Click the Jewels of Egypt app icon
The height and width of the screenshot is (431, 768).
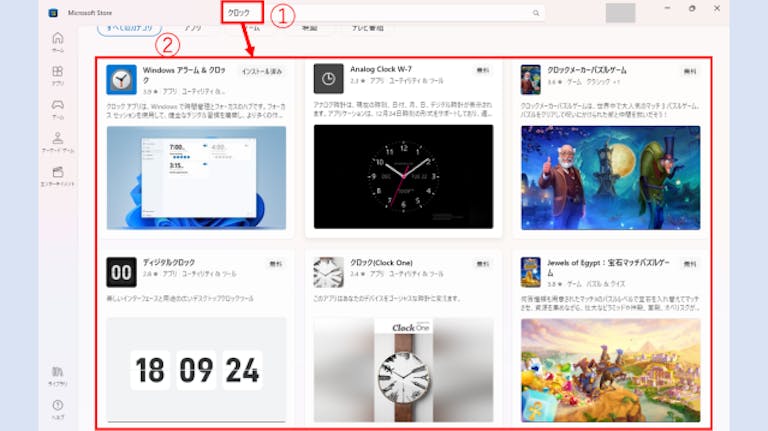coord(530,272)
